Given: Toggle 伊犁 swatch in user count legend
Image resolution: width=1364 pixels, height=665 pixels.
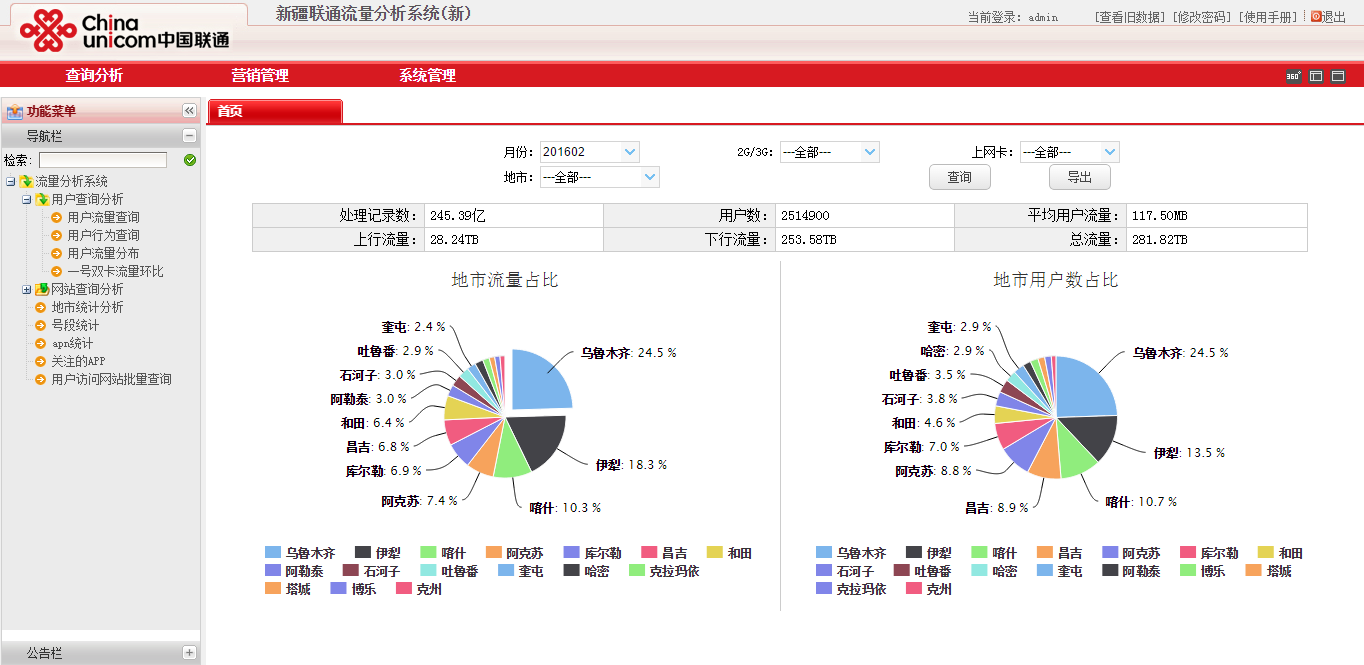Looking at the screenshot, I should (914, 553).
